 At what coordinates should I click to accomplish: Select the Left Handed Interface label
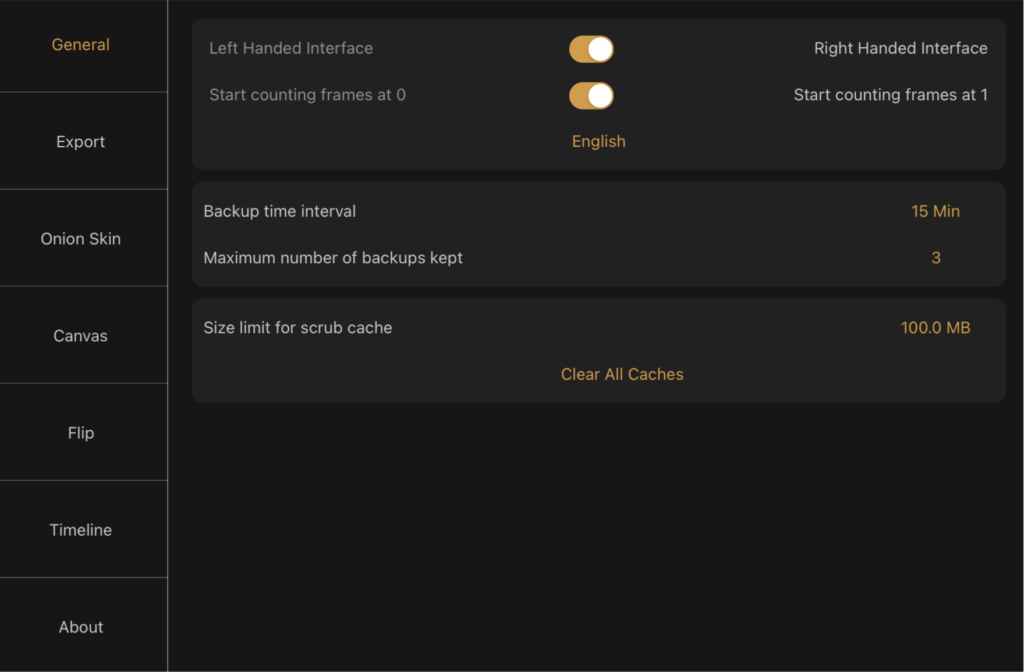[x=291, y=48]
